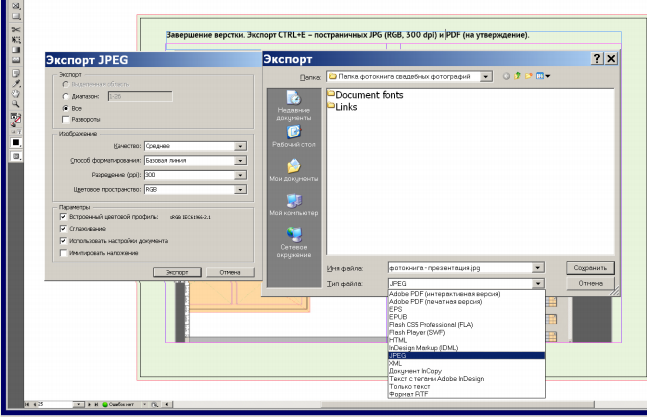Click the formatting affects text T icon
Viewport: 647px width, 417px height.
click(x=19, y=132)
